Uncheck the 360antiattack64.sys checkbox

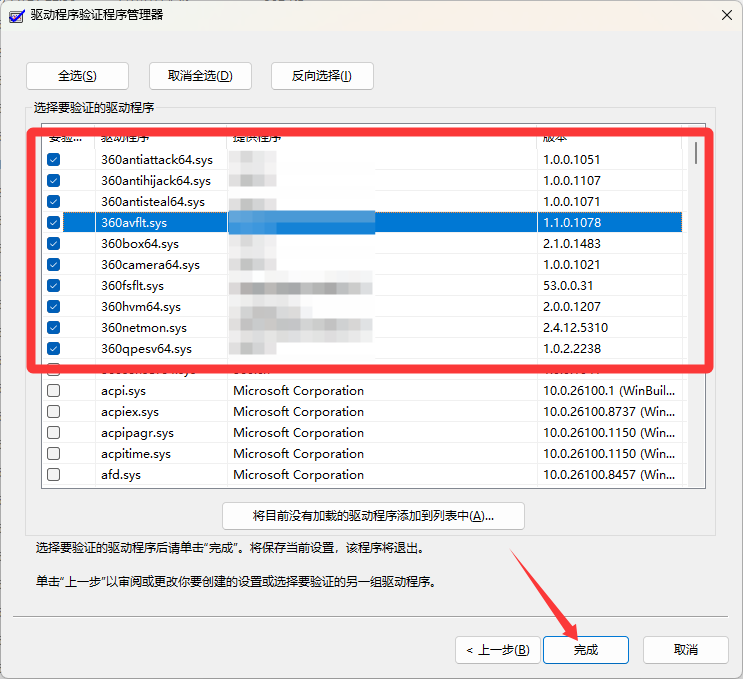point(54,160)
